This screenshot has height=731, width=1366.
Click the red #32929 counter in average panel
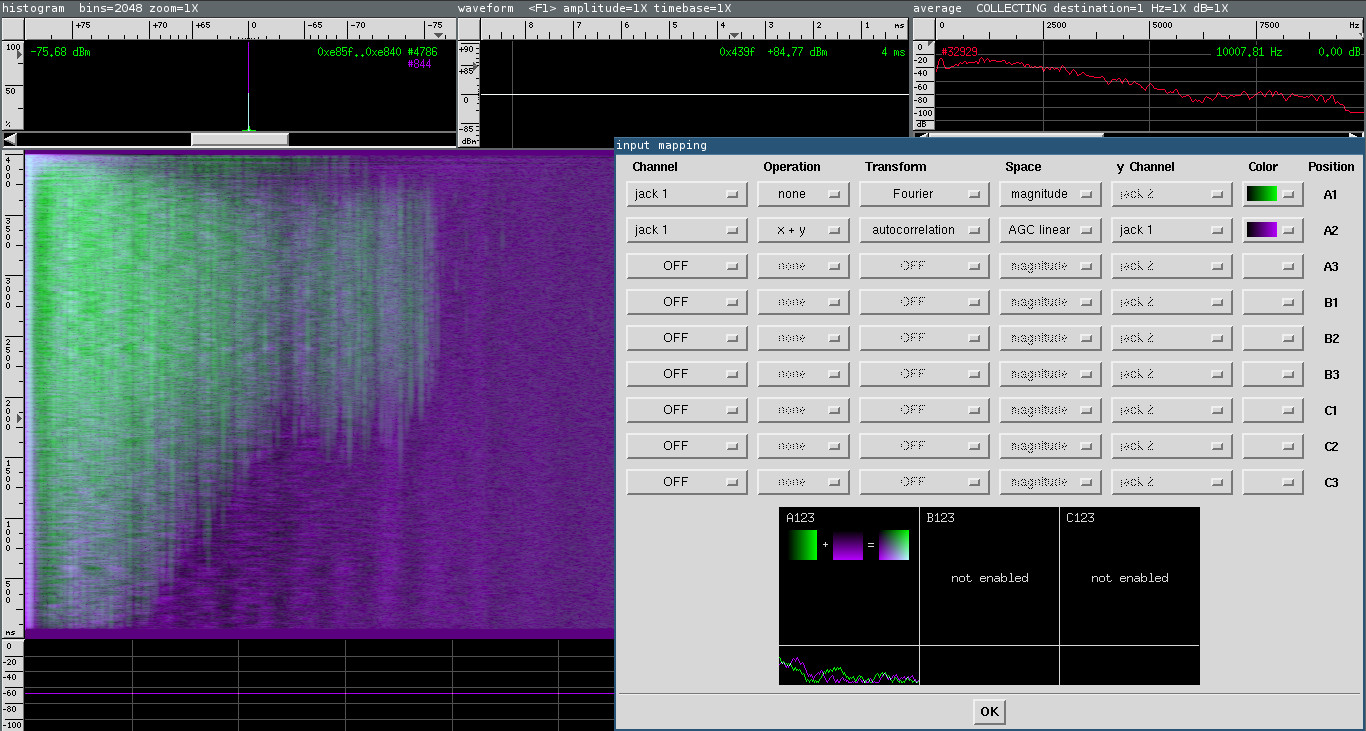(x=960, y=51)
